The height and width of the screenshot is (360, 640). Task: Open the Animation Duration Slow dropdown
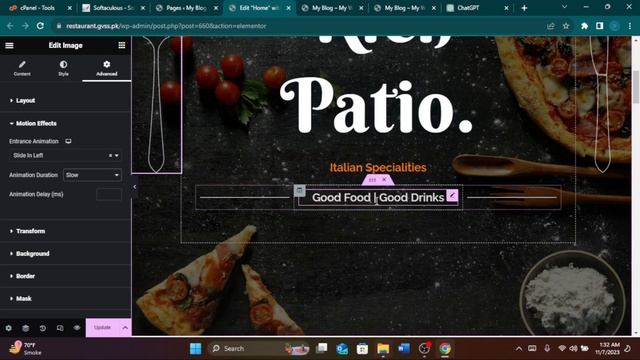click(x=92, y=175)
